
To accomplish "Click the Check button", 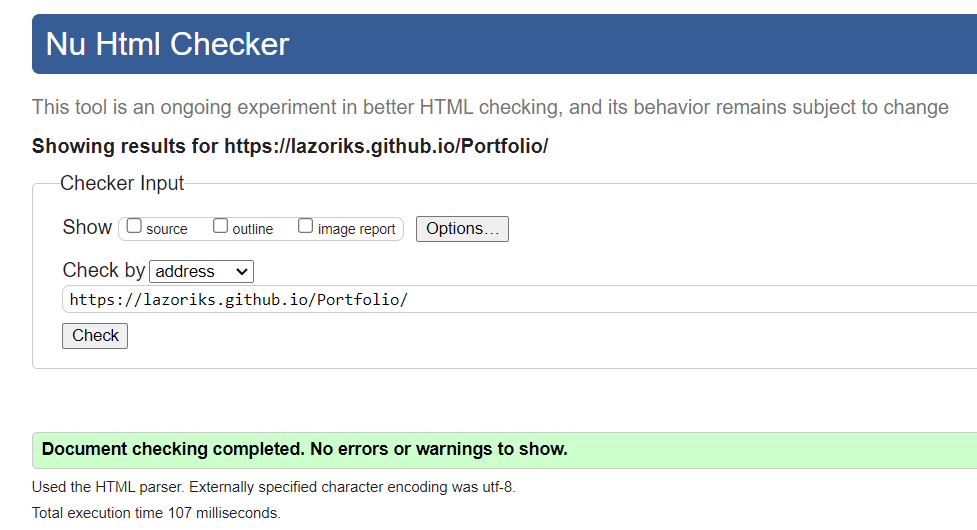I will point(95,336).
